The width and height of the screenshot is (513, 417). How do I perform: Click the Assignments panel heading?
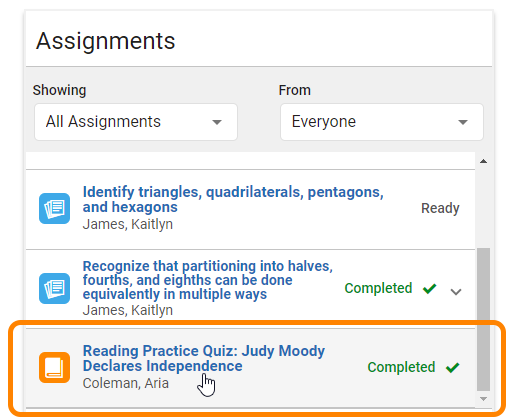pyautogui.click(x=105, y=41)
